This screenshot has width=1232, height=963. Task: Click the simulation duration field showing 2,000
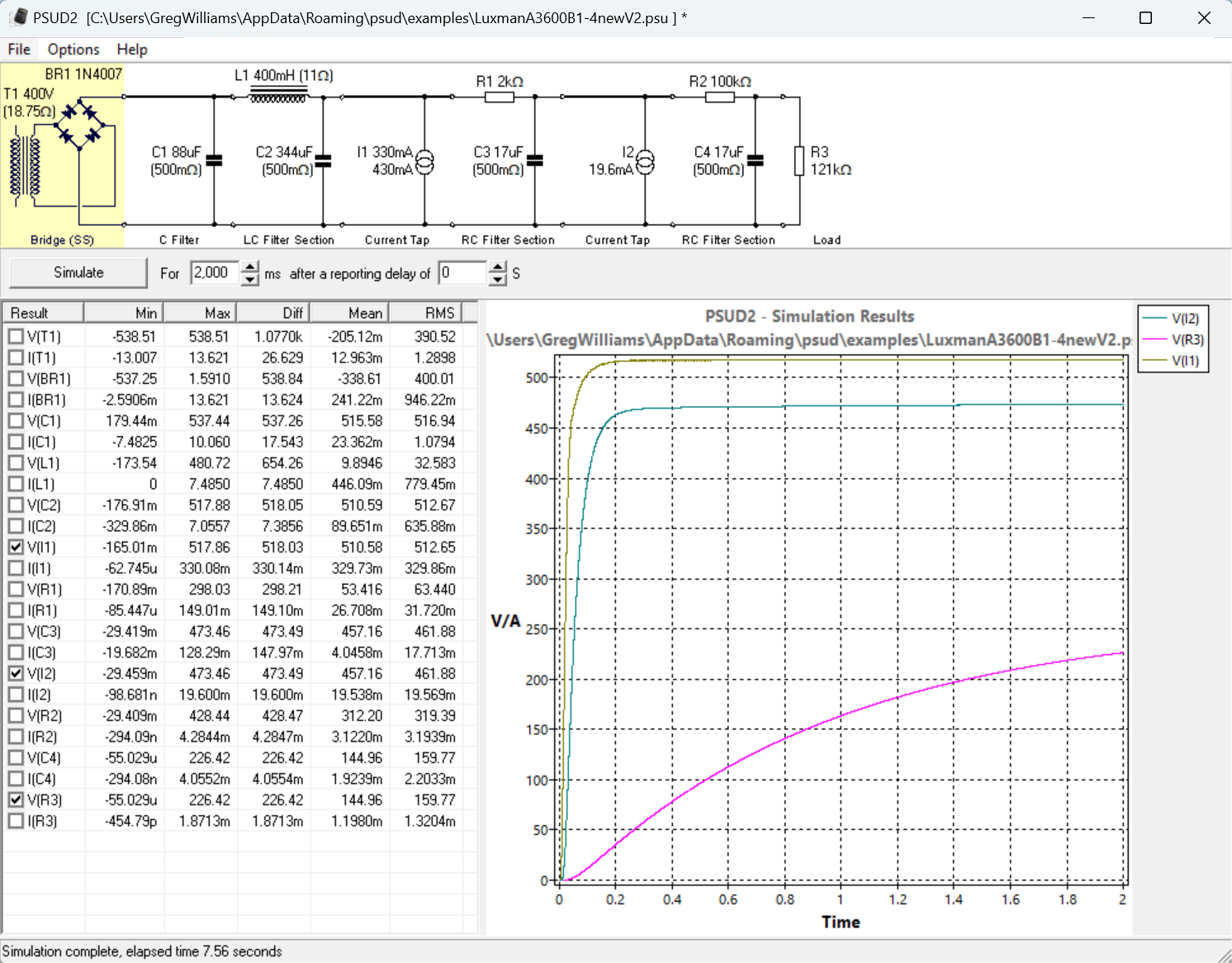tap(216, 273)
